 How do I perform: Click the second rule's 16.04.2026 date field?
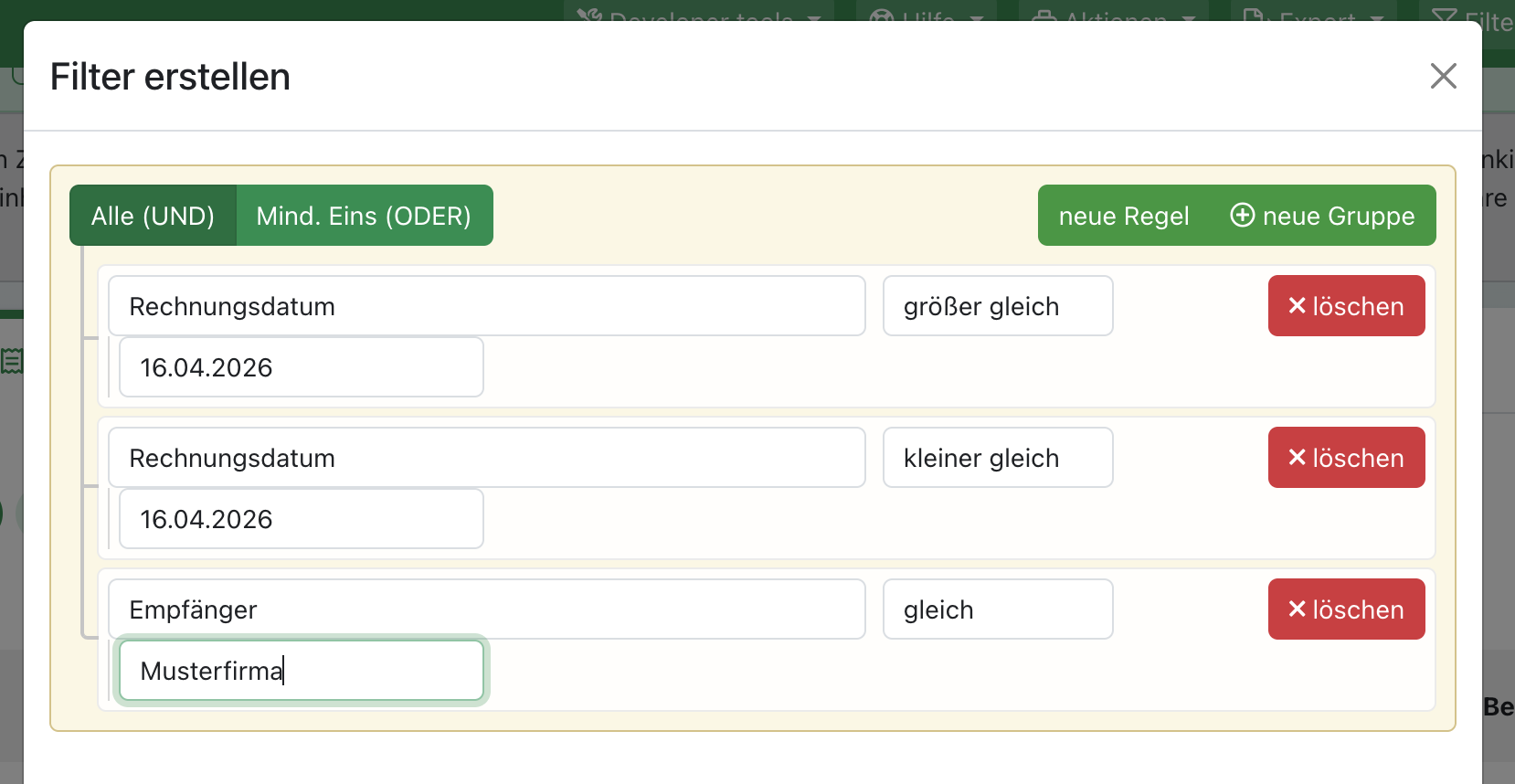pos(301,519)
